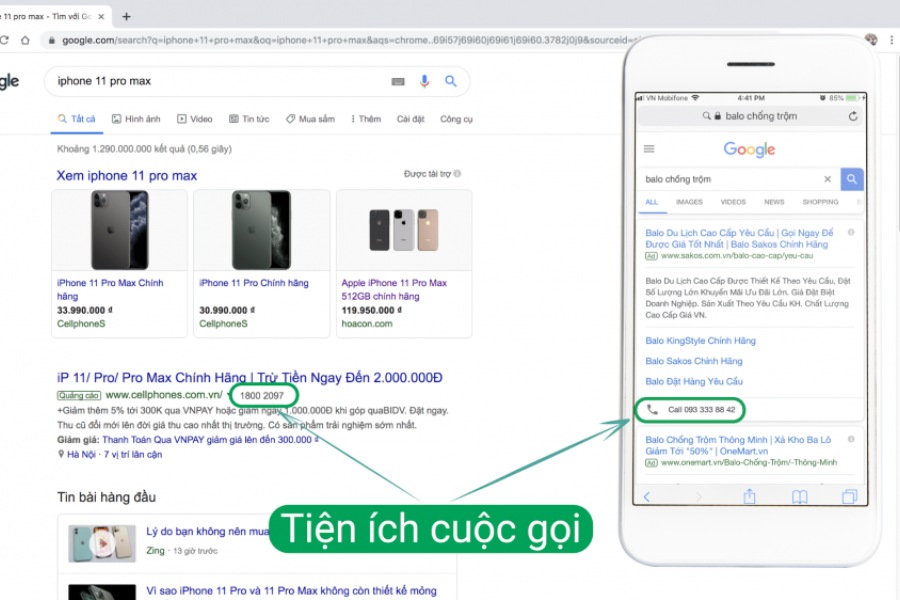Screen dimensions: 900x600
Task: Tap Safari tabs overview icon
Action: click(849, 497)
